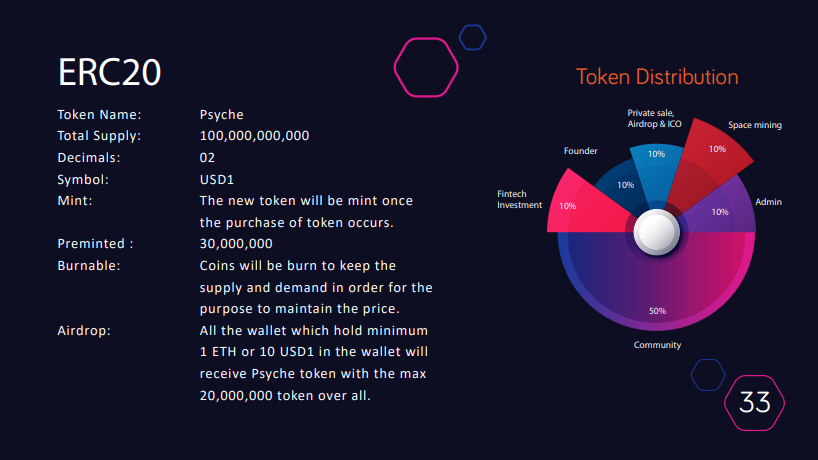Click the Symbol value USD1

point(216,179)
